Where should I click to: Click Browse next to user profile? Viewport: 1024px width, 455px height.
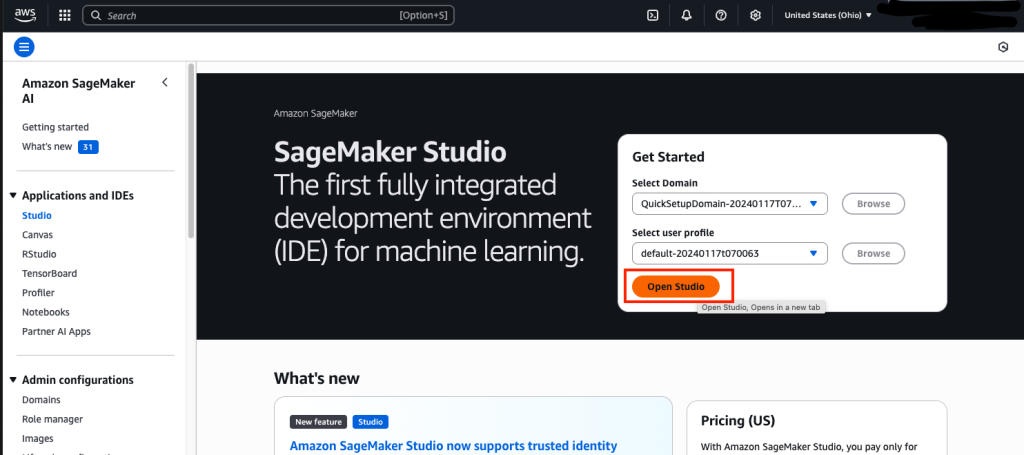[x=873, y=253]
